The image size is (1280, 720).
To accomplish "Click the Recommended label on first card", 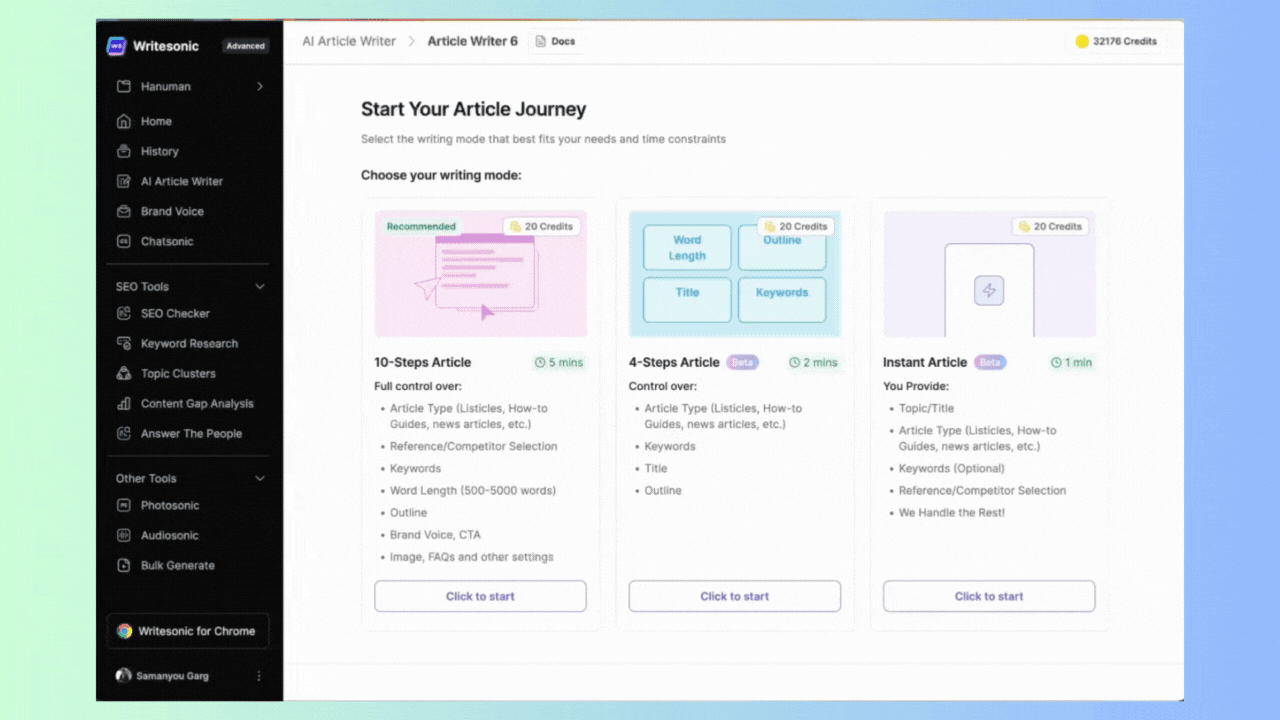I will 421,227.
